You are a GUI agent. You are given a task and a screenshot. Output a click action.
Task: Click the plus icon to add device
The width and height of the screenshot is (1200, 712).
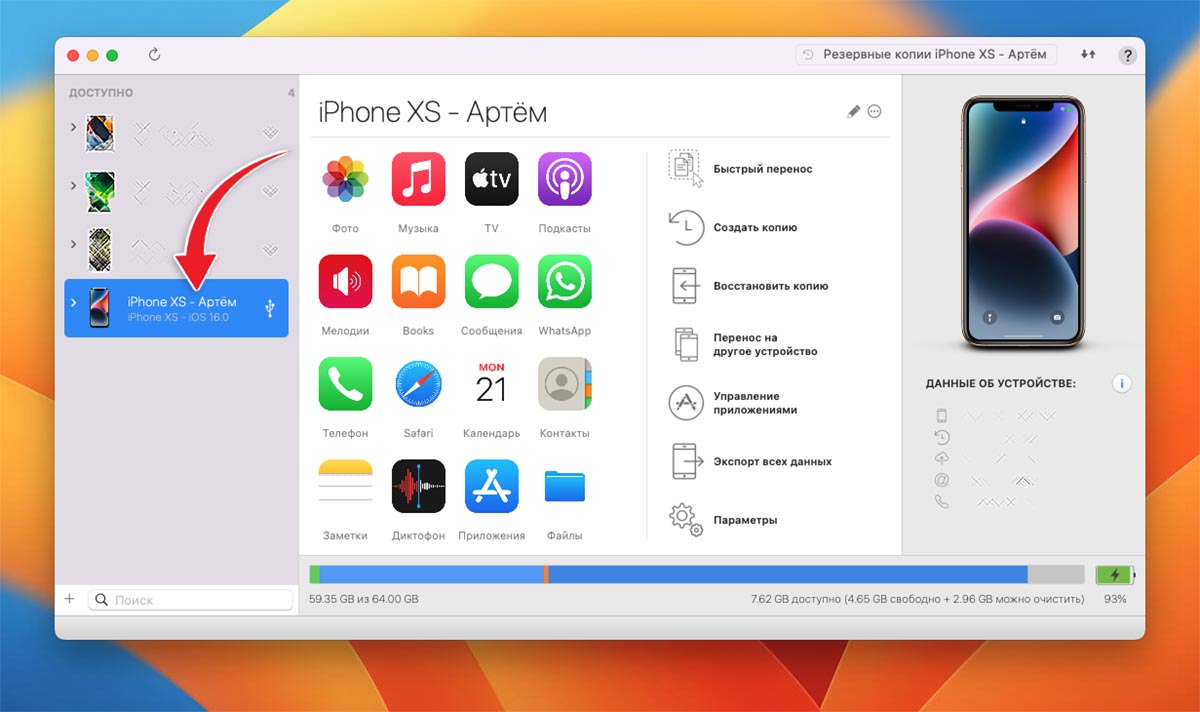(69, 599)
